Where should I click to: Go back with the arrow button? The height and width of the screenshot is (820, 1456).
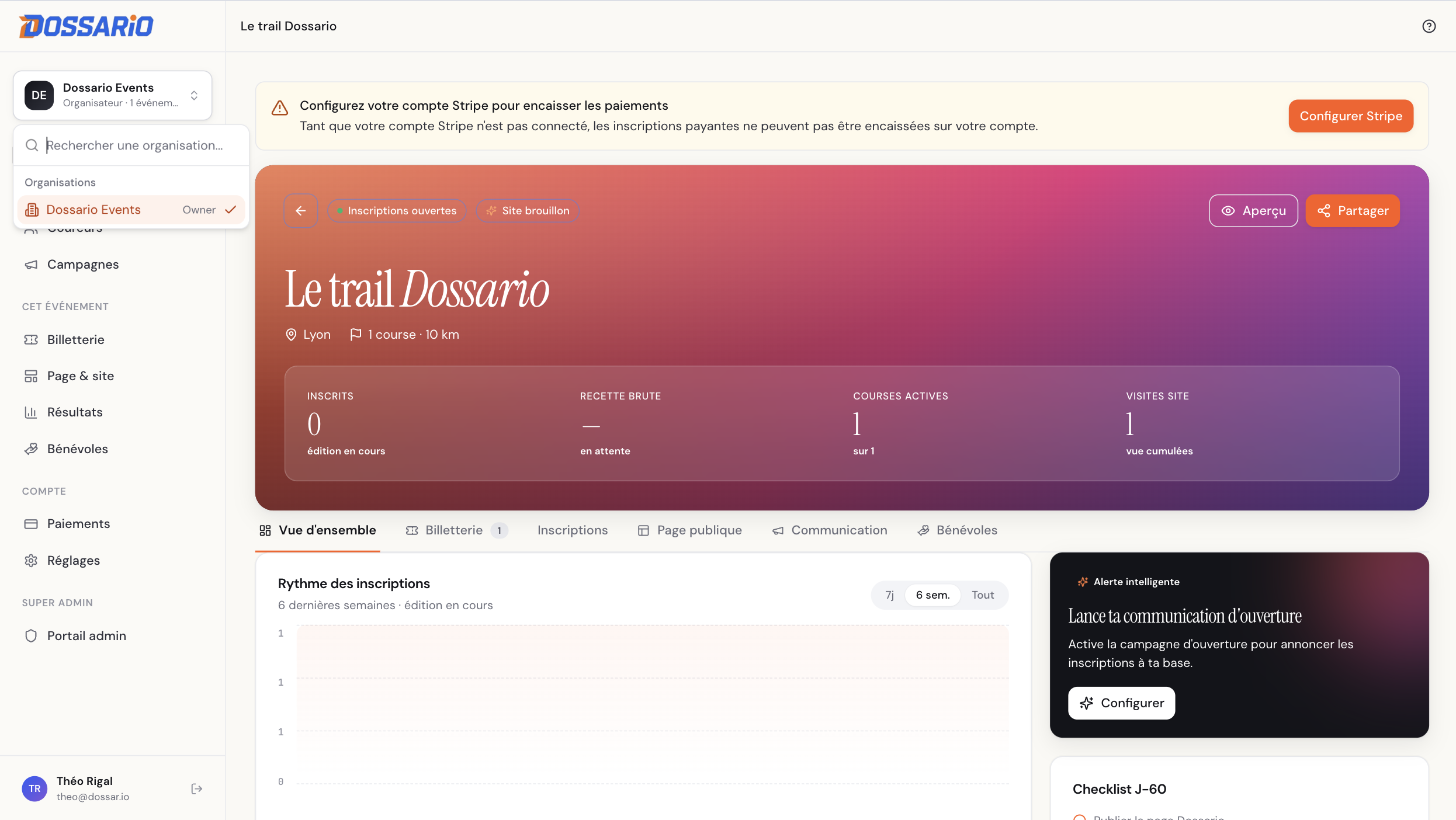click(x=301, y=211)
